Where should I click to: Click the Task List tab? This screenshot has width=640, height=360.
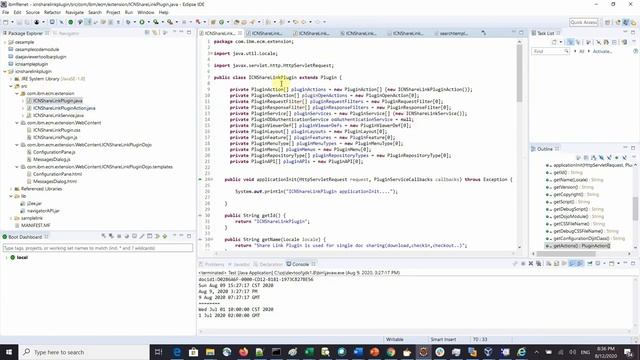click(x=546, y=33)
